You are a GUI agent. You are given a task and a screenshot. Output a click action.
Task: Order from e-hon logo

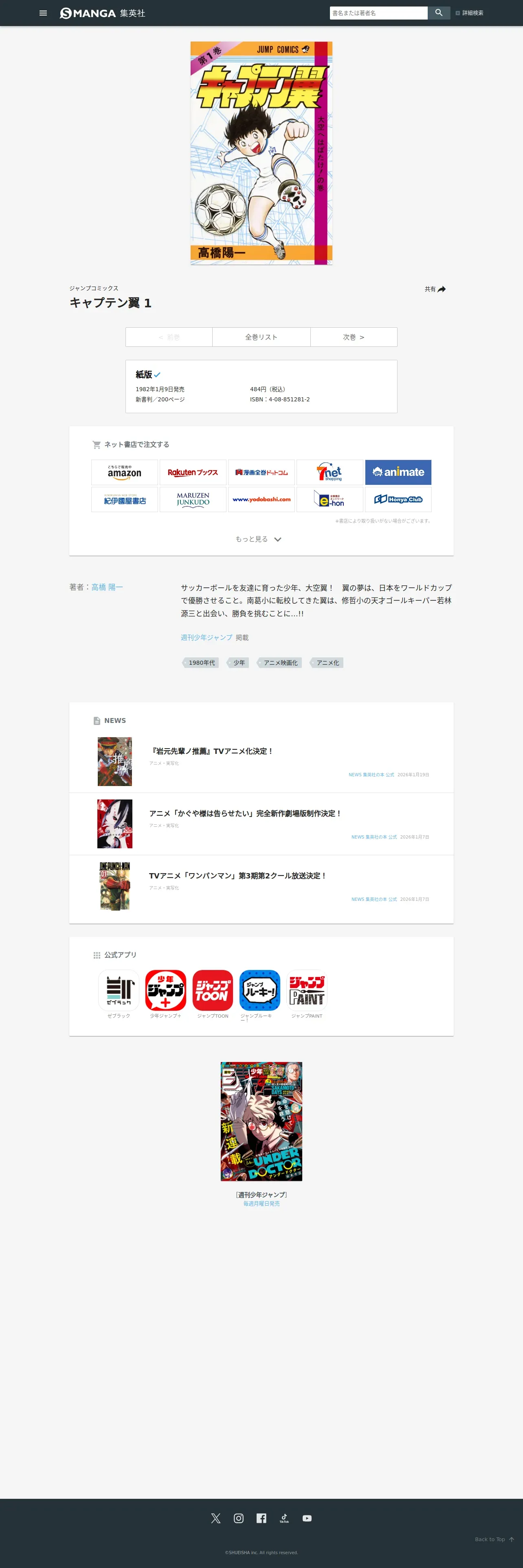click(330, 499)
